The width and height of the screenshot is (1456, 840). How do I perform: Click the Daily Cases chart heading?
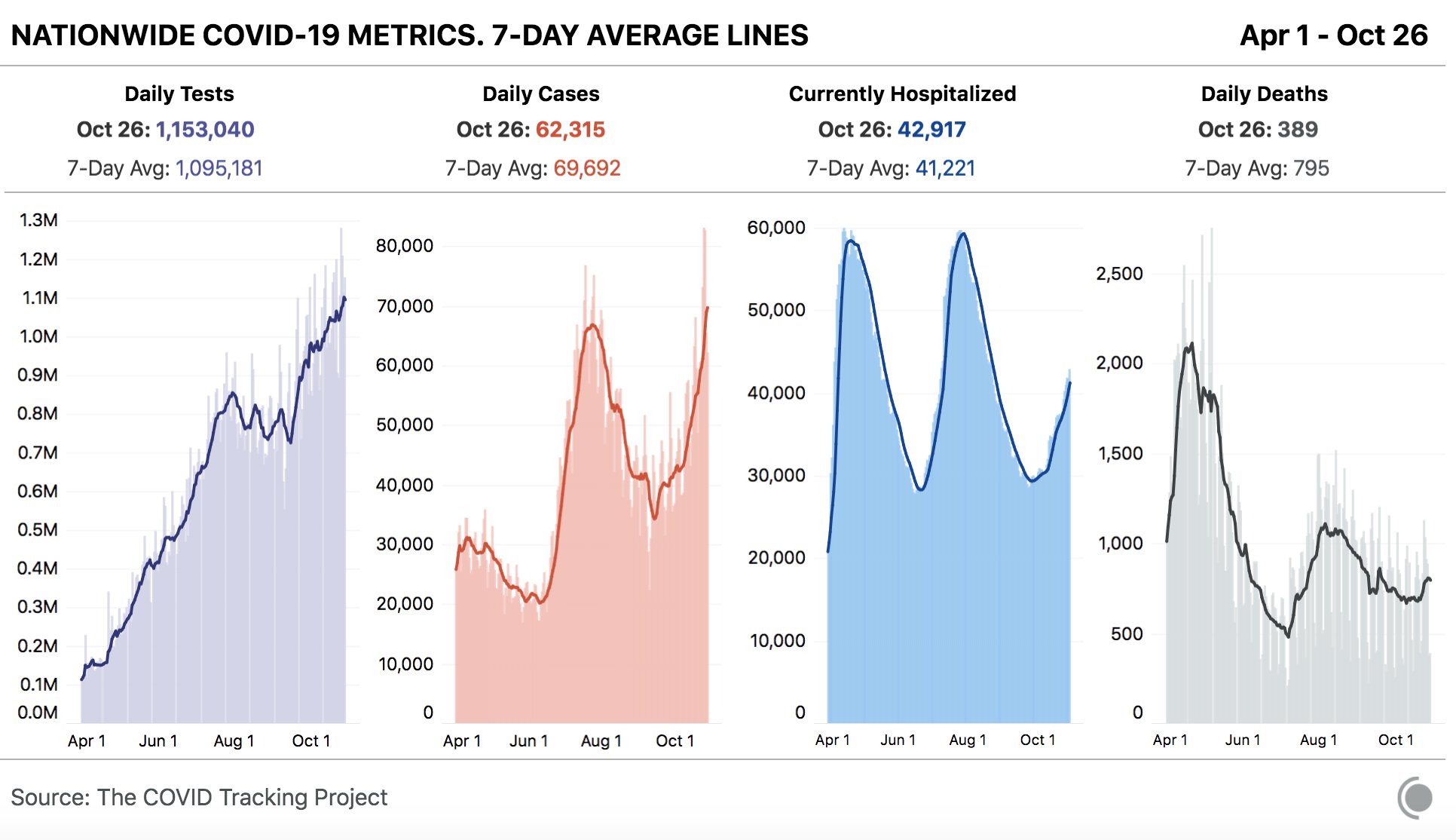[x=540, y=94]
